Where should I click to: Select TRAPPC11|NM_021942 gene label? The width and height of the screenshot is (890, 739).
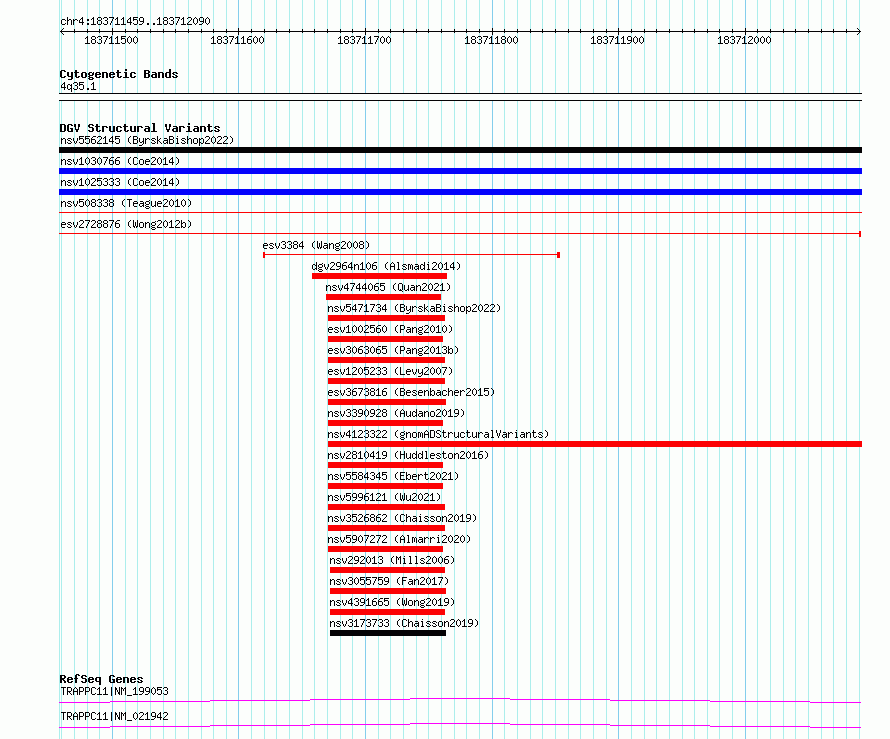114,716
